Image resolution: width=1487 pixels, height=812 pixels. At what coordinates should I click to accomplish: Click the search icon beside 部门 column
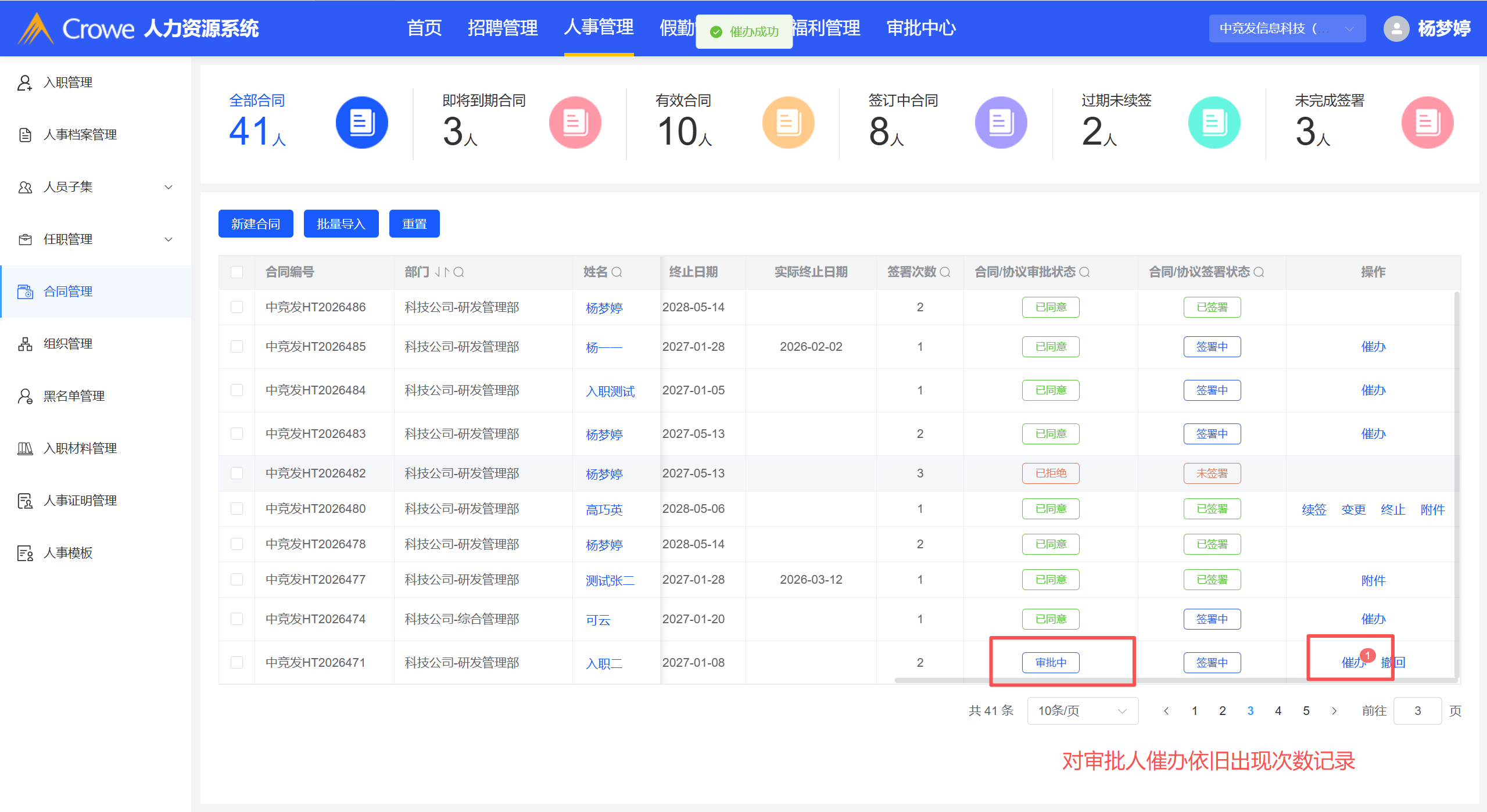[x=458, y=272]
